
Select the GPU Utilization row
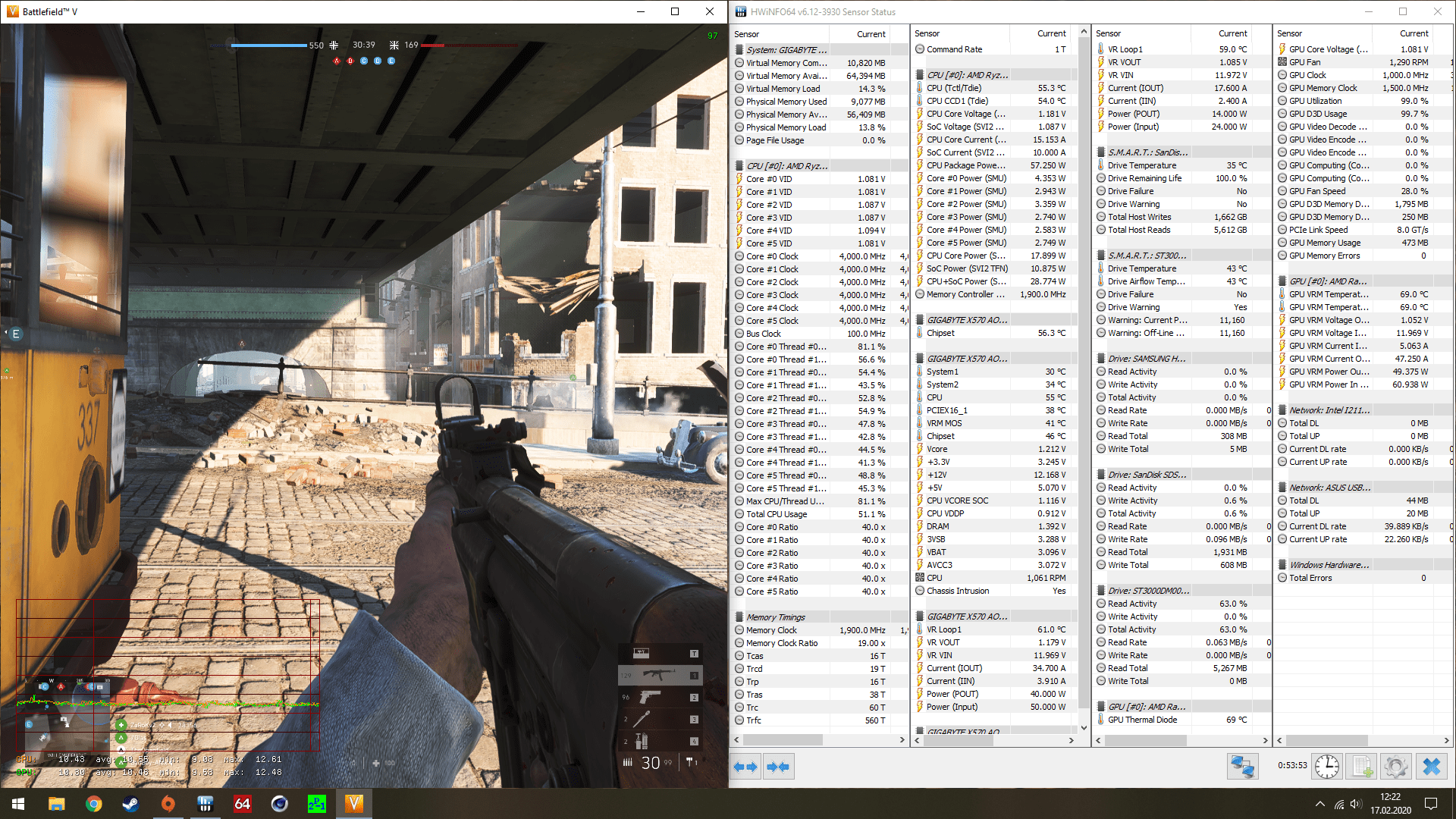click(1362, 101)
